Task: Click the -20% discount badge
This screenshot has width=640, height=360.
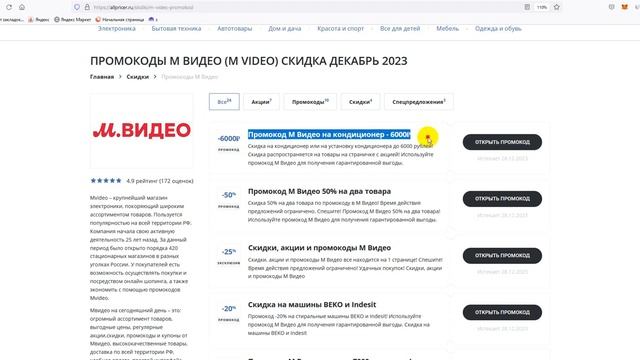Action: point(229,309)
